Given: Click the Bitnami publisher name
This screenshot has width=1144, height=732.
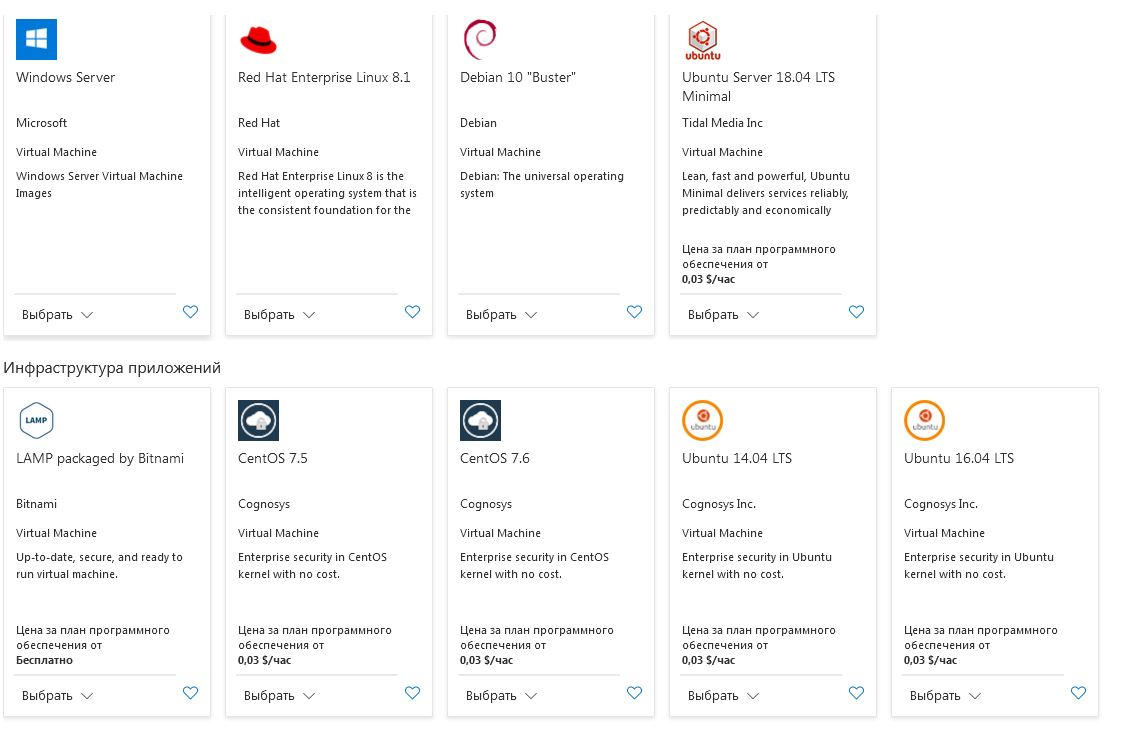Looking at the screenshot, I should point(36,504).
